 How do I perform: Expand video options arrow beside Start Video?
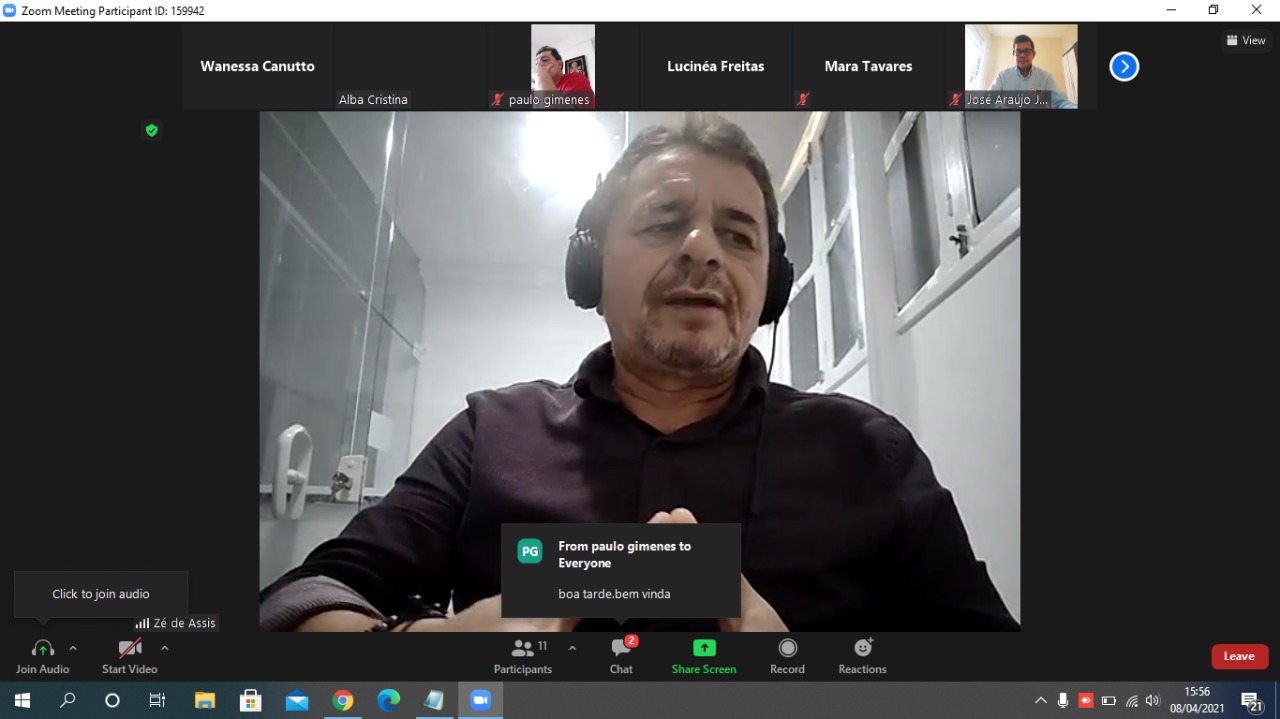coord(165,648)
